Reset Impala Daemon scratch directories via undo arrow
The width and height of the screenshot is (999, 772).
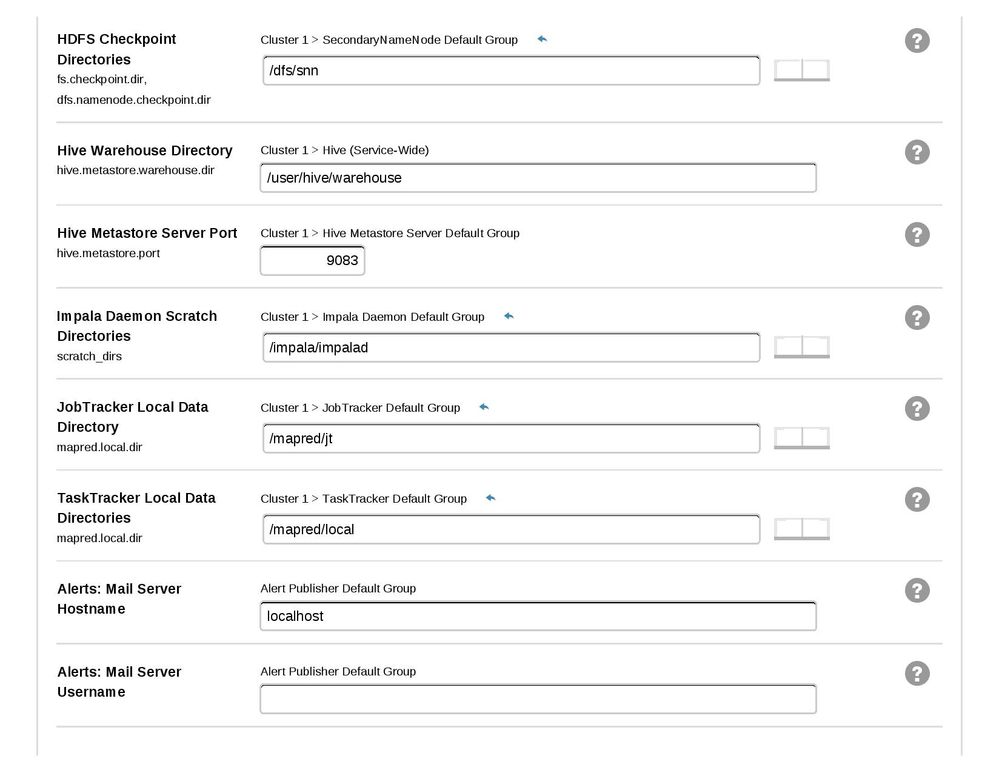[507, 315]
